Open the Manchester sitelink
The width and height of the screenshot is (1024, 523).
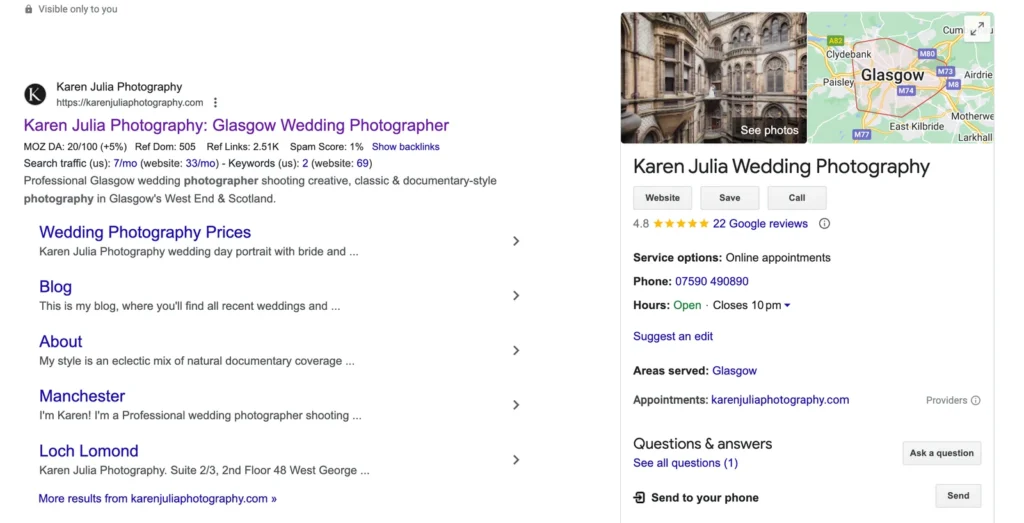point(82,396)
